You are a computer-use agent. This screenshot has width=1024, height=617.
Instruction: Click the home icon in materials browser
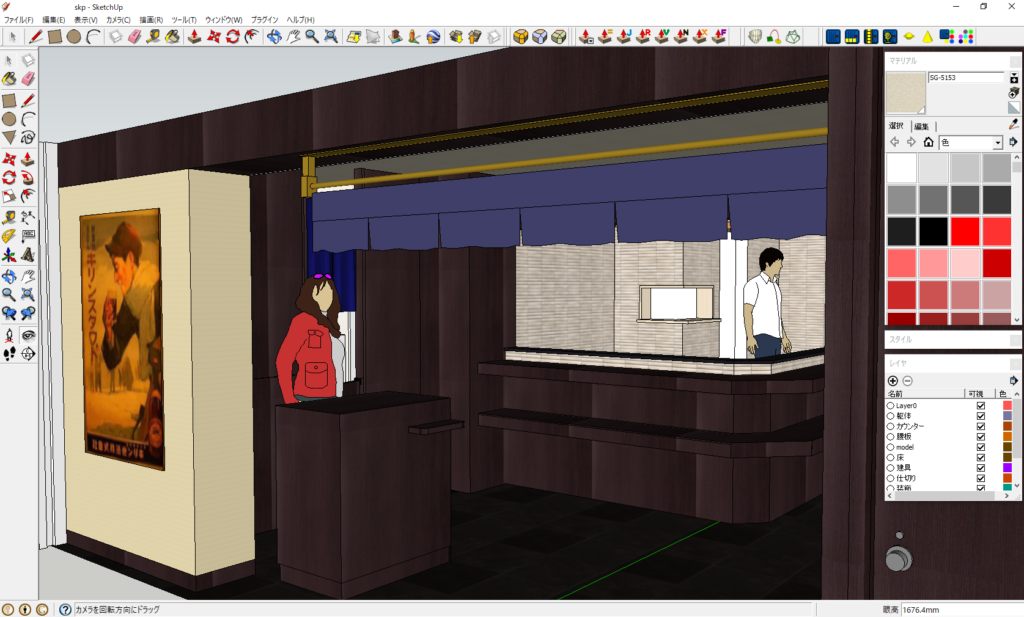pyautogui.click(x=928, y=142)
